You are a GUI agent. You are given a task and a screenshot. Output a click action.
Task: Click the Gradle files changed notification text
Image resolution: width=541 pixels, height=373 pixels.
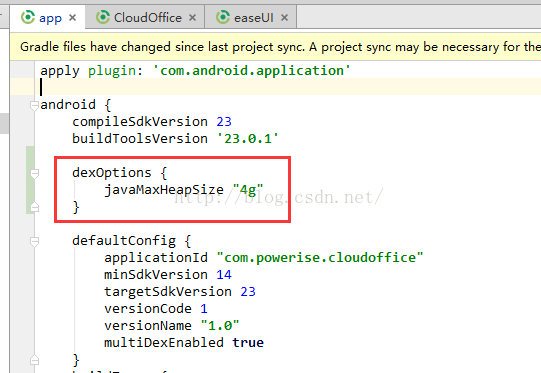[x=280, y=47]
